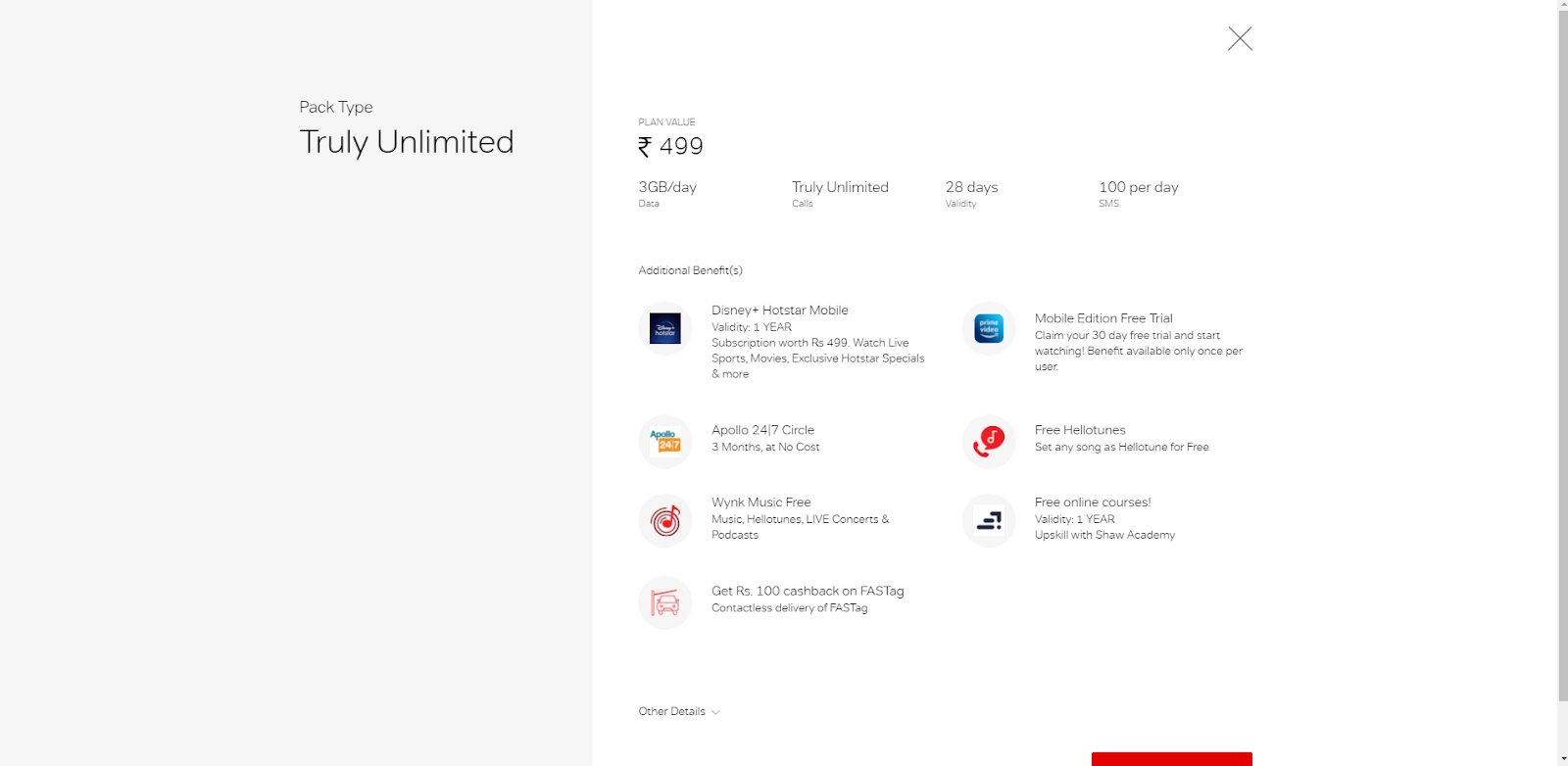Click the 'PLAN VALUE' label
The width and height of the screenshot is (1568, 766).
pyautogui.click(x=666, y=122)
